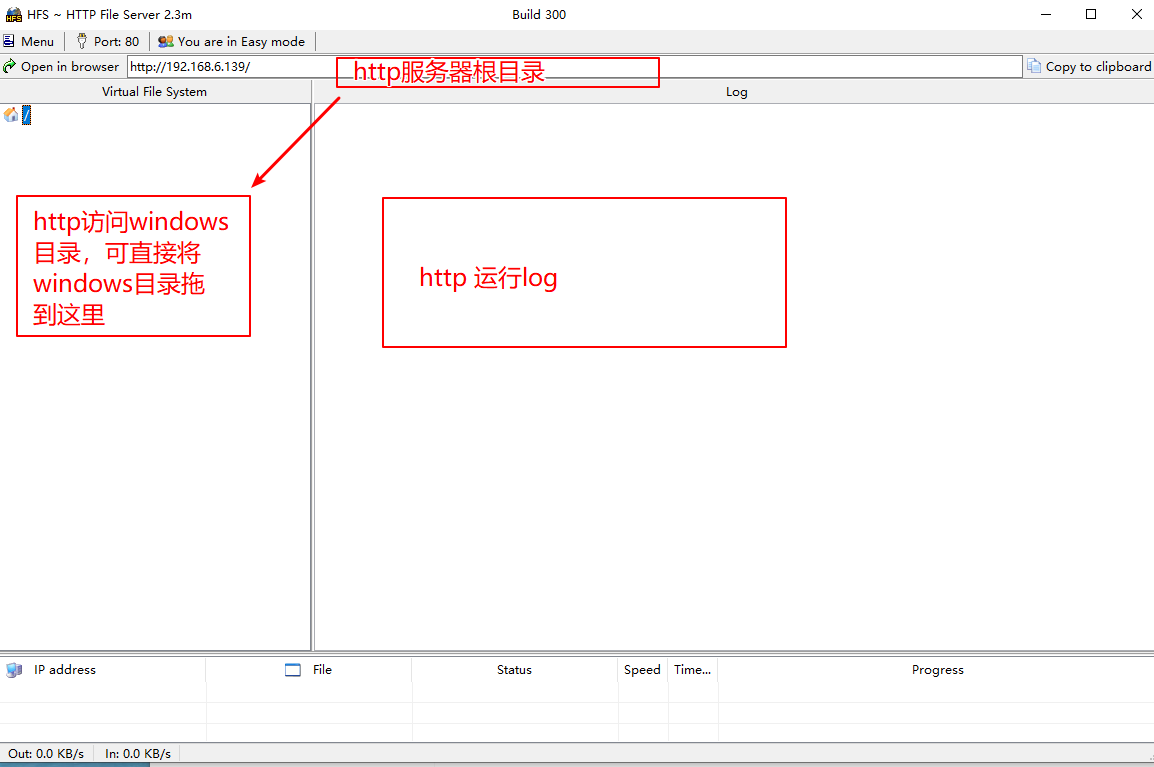The width and height of the screenshot is (1154, 767).
Task: Click the HFS application icon in the title bar
Action: [11, 14]
